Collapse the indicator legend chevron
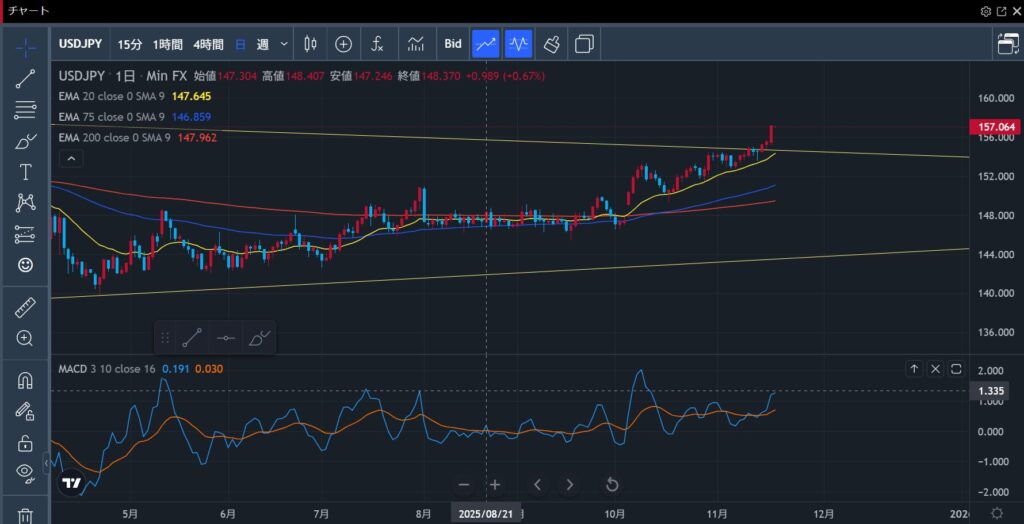This screenshot has height=524, width=1024. (70, 158)
